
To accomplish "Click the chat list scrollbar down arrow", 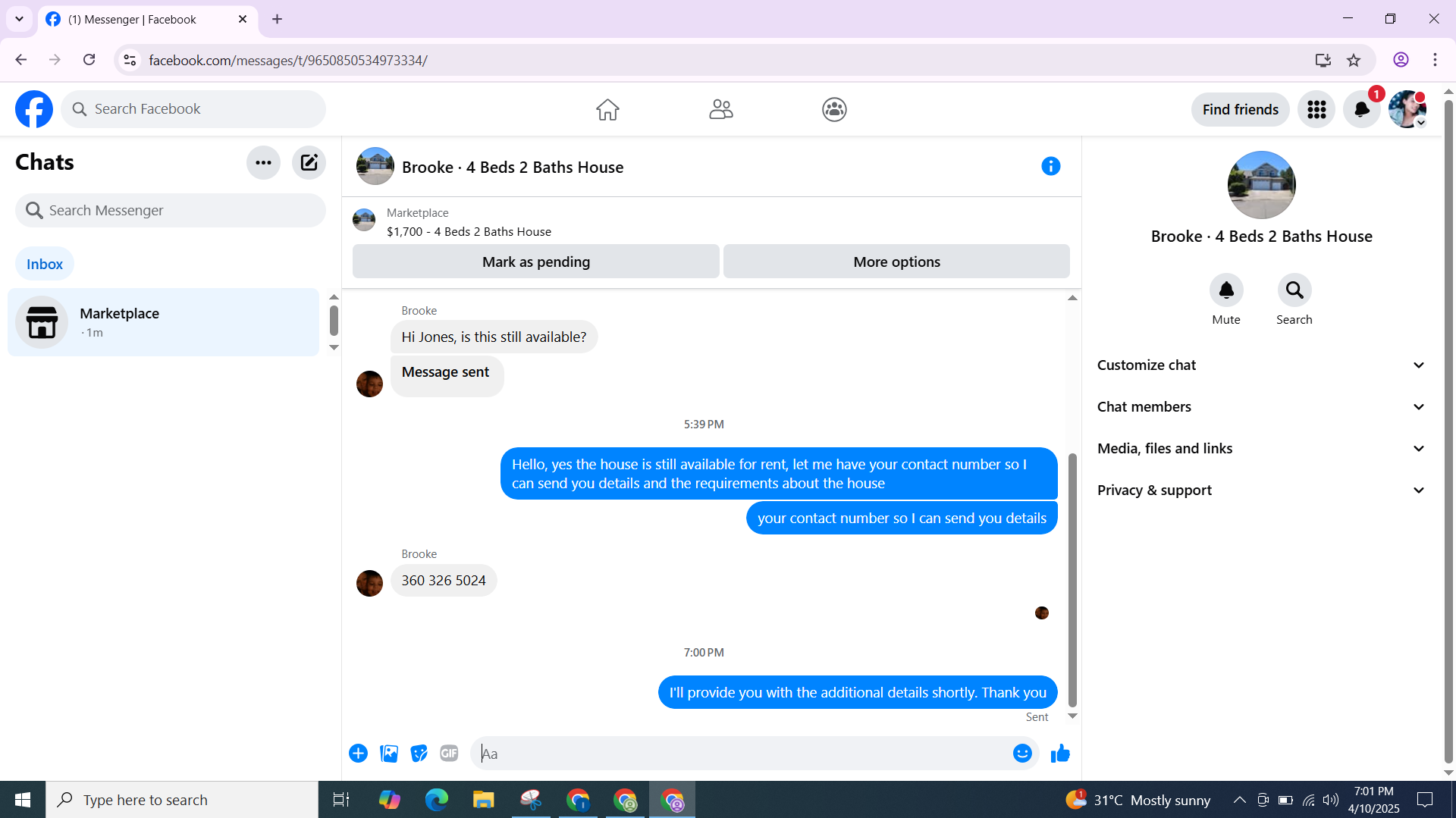I will 334,348.
